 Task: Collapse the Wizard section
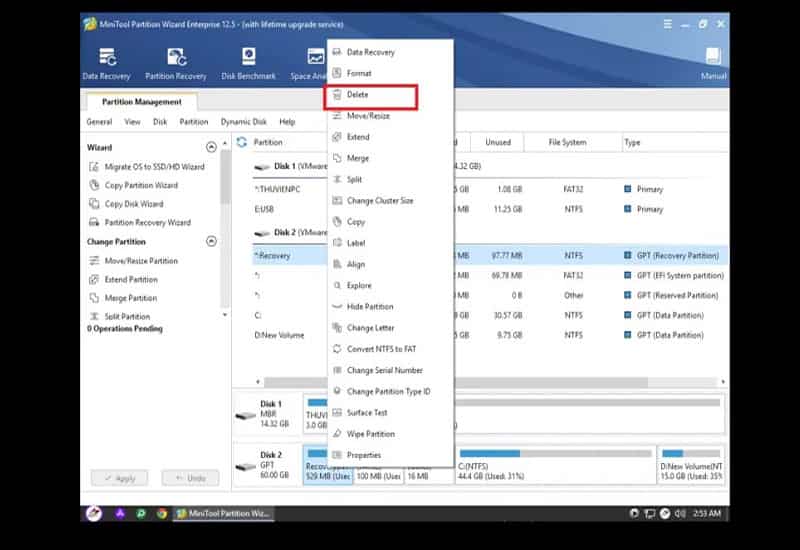click(x=211, y=147)
